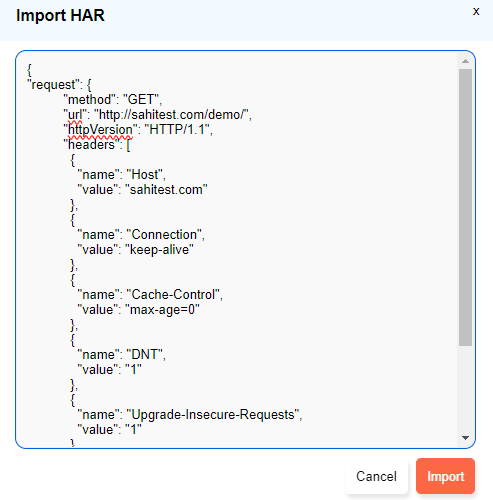Click the "DNT" header name line
This screenshot has width=493, height=500.
tap(121, 355)
